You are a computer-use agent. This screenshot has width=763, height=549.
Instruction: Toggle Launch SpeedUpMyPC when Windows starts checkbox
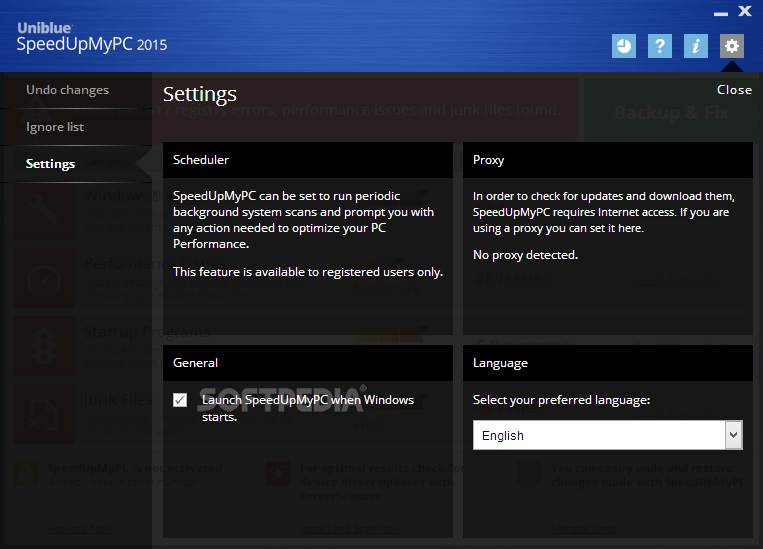point(180,400)
